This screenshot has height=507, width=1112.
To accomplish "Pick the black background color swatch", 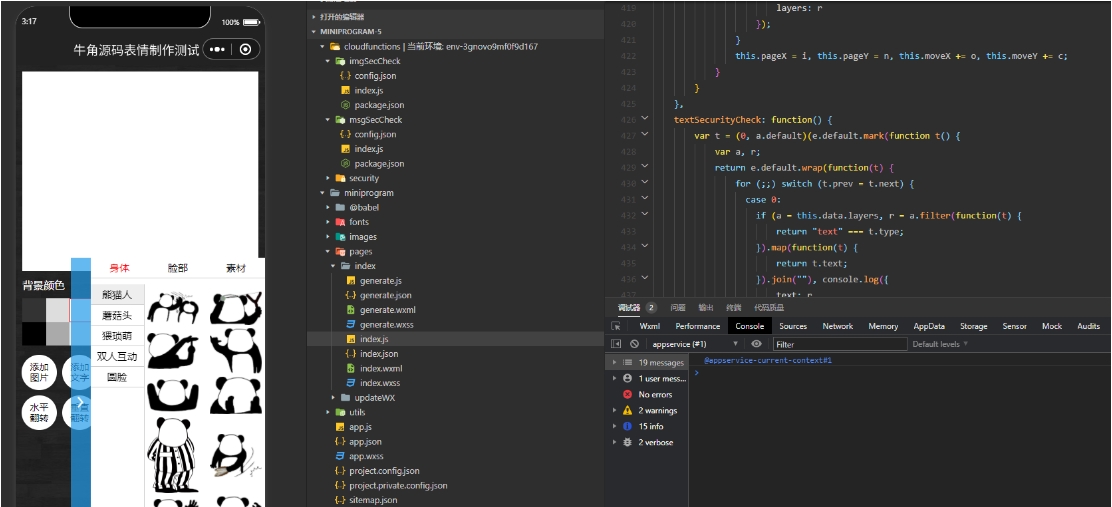I will (34, 333).
